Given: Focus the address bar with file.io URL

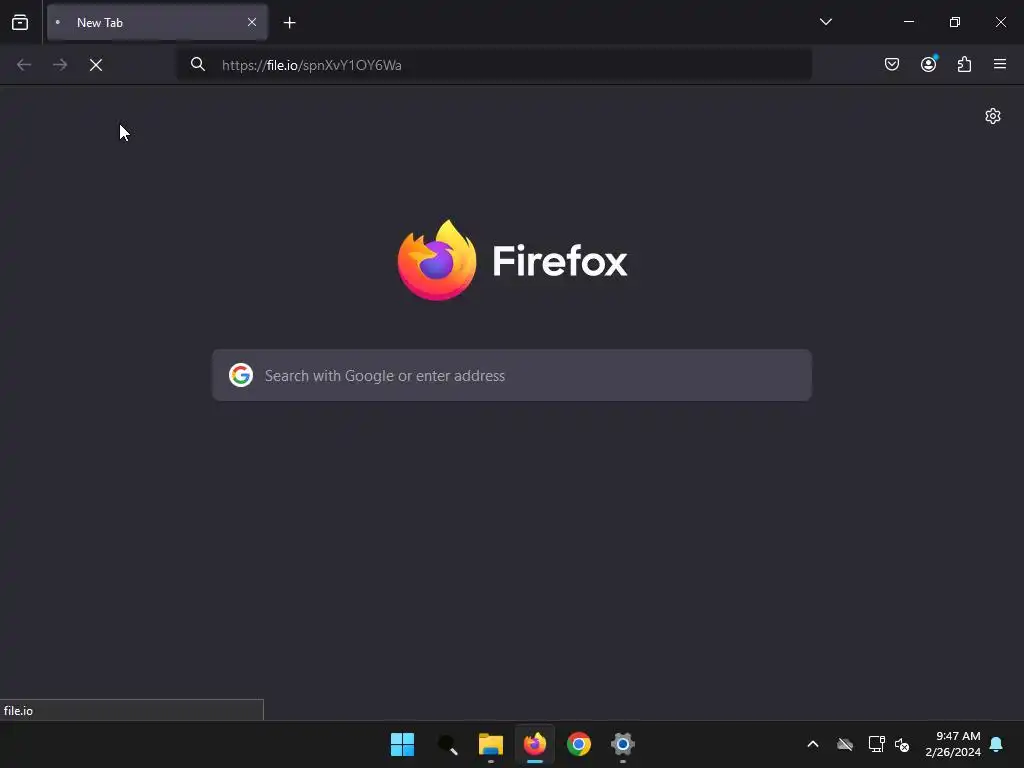Looking at the screenshot, I should pyautogui.click(x=494, y=65).
